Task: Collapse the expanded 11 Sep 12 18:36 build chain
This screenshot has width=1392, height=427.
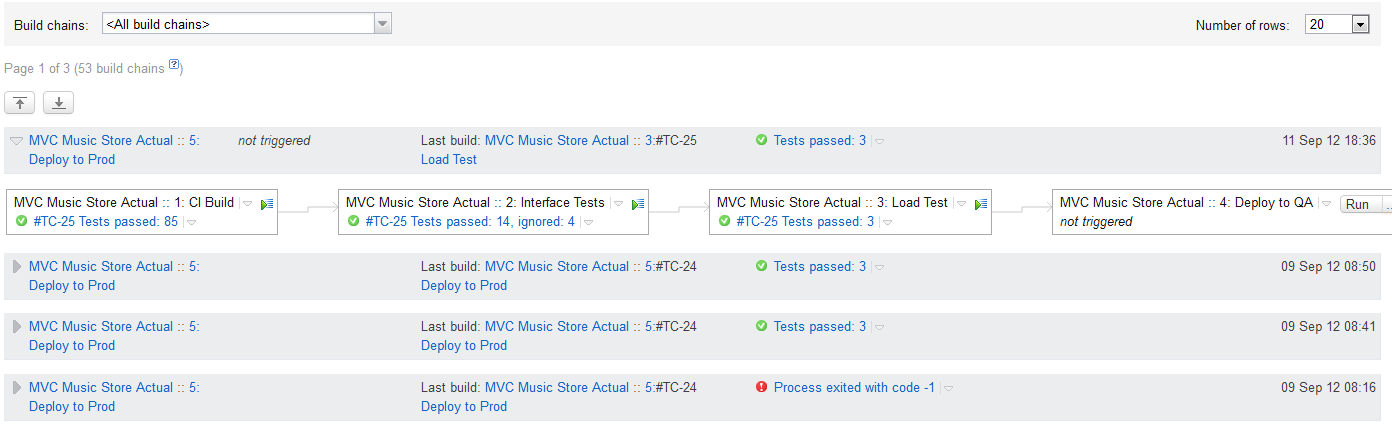Action: coord(16,141)
